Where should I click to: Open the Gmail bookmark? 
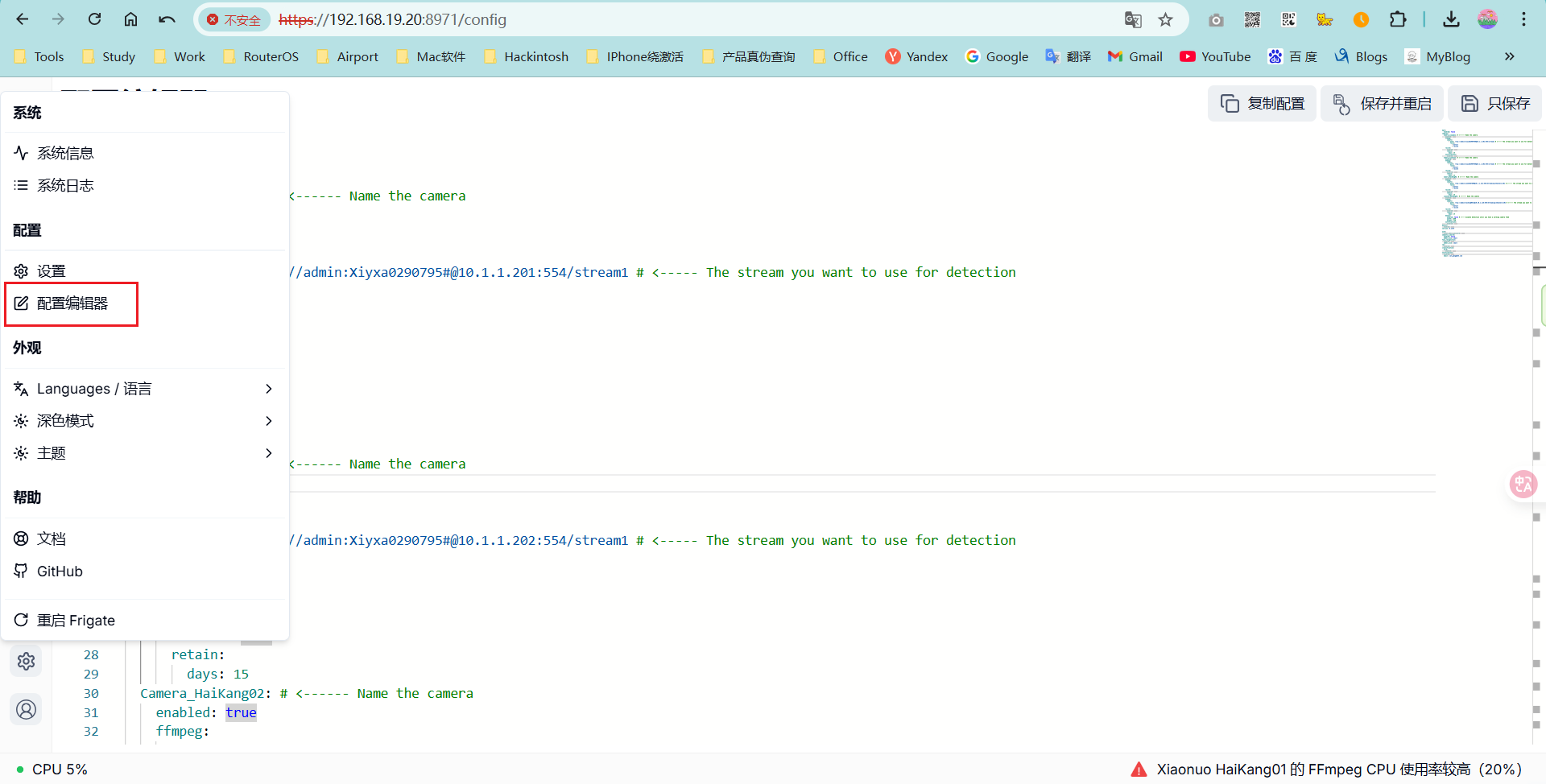point(1135,56)
